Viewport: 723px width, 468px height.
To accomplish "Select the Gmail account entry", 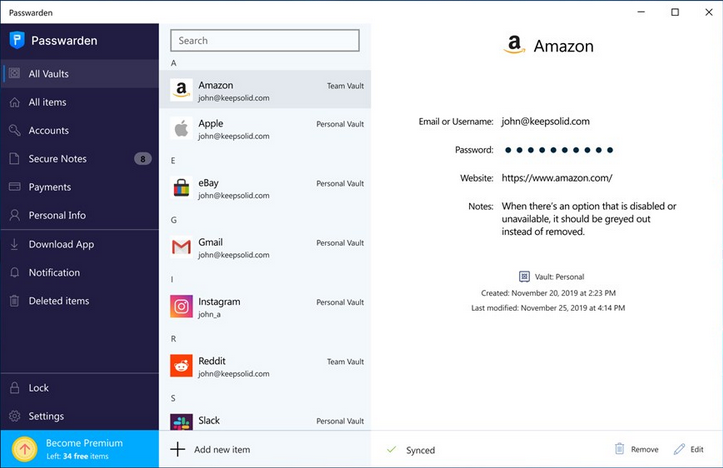I will [265, 248].
